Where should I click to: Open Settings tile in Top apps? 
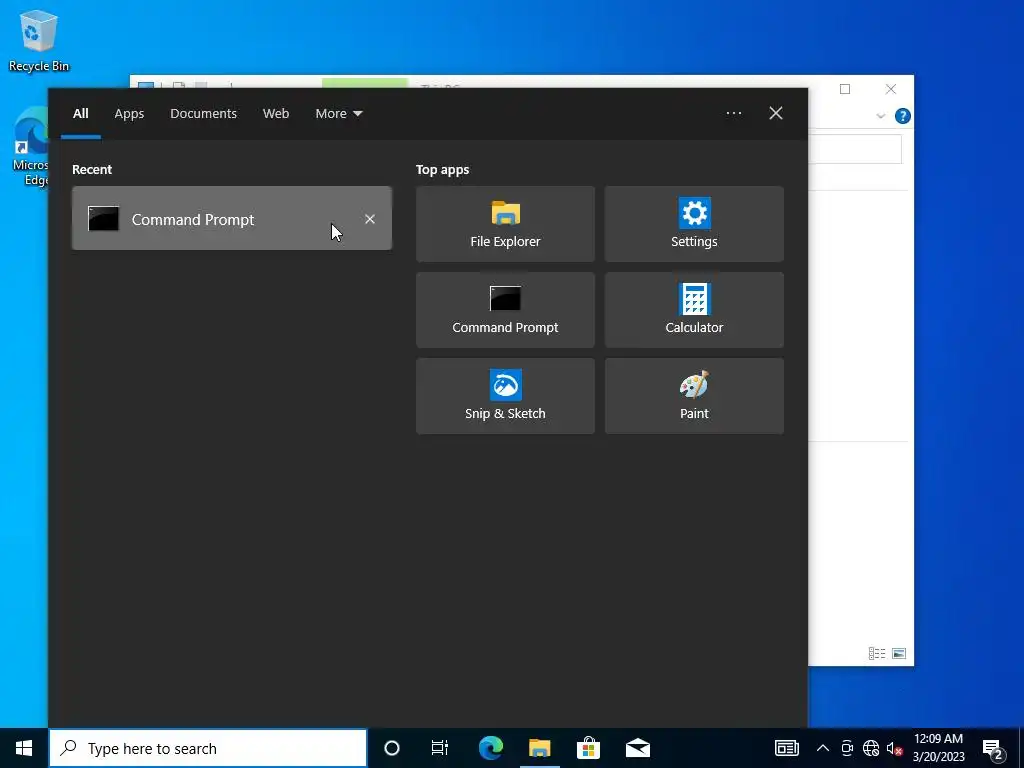coord(694,224)
